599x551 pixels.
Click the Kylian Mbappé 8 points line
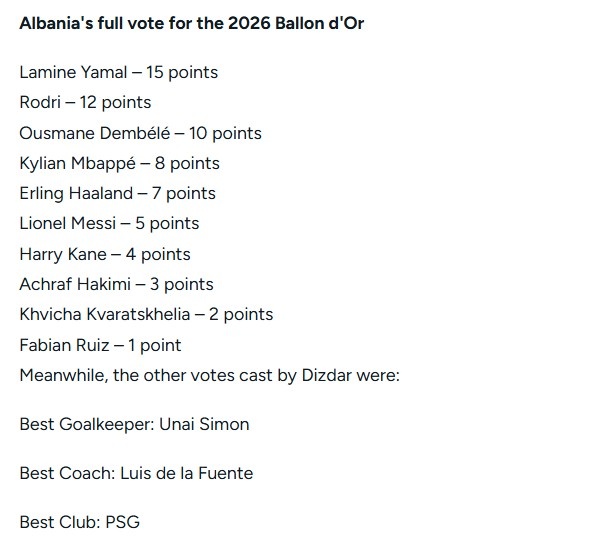[119, 164]
